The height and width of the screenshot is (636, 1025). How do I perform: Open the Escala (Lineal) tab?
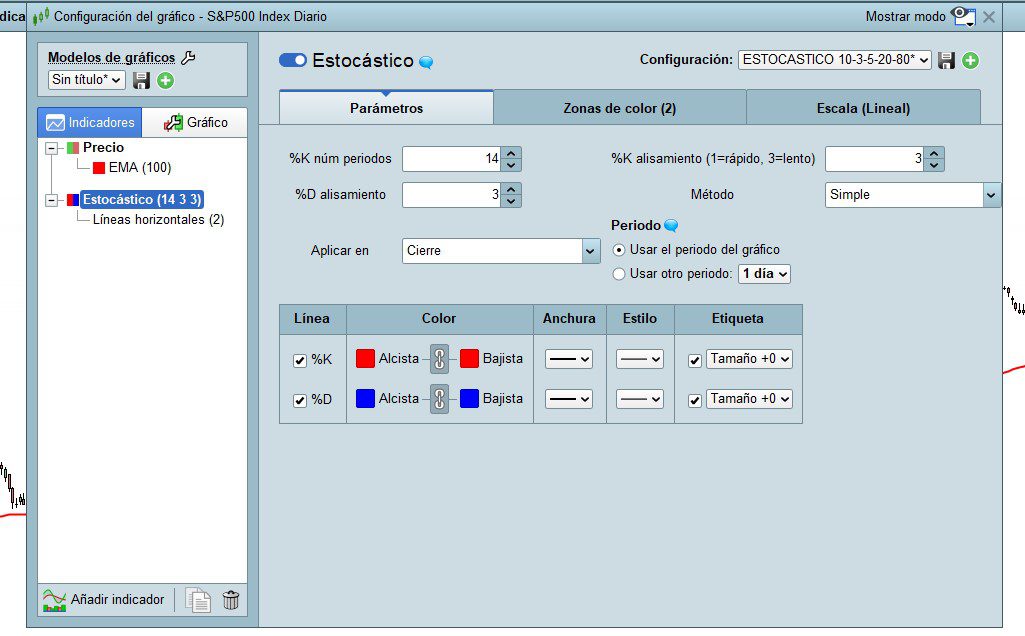coord(863,109)
